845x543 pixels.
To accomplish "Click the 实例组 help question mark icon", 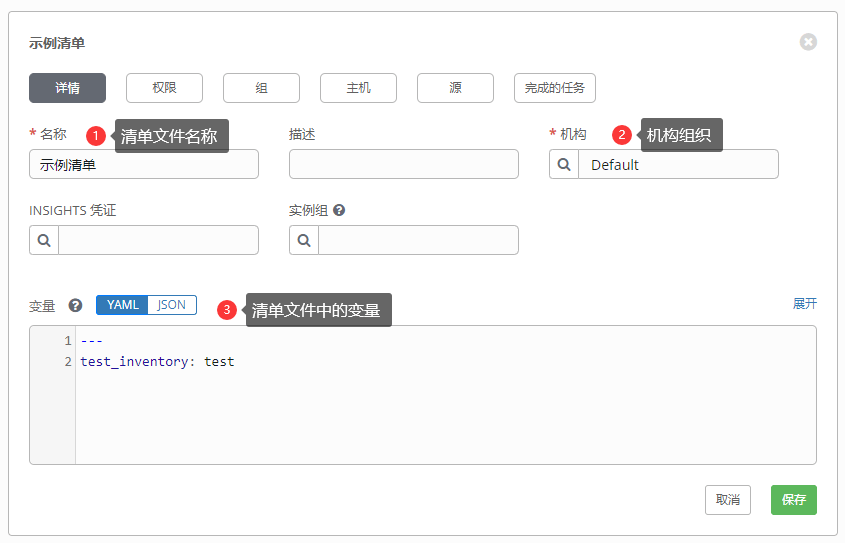I will click(339, 211).
